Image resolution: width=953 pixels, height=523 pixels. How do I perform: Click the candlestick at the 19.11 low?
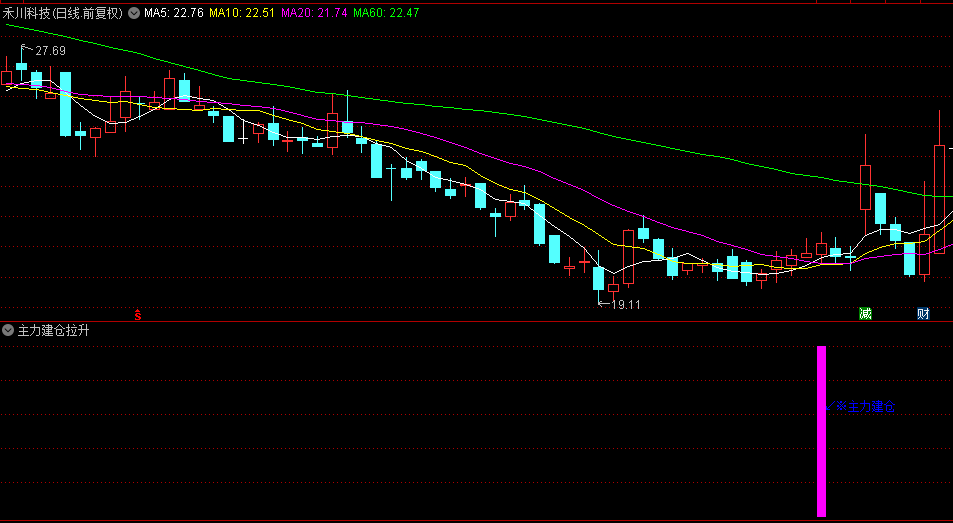599,278
